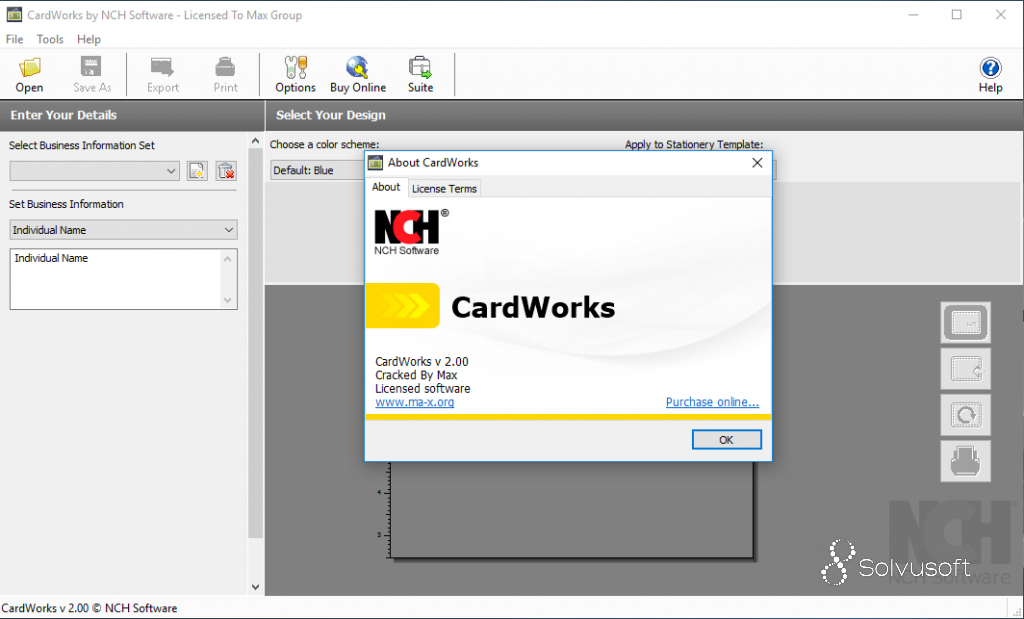
Task: Open the Tools menu
Action: [50, 39]
